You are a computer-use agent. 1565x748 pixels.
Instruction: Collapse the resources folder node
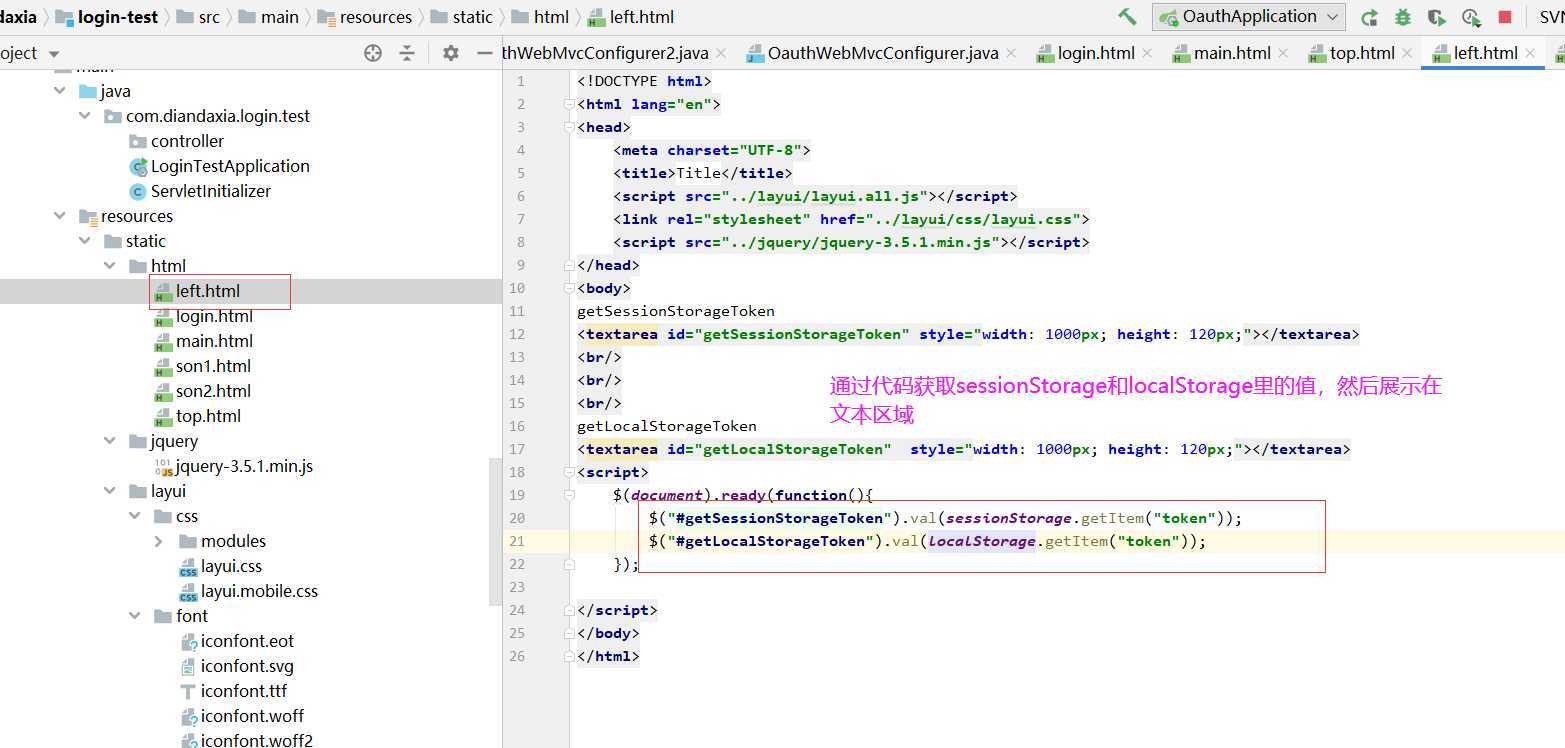[61, 216]
